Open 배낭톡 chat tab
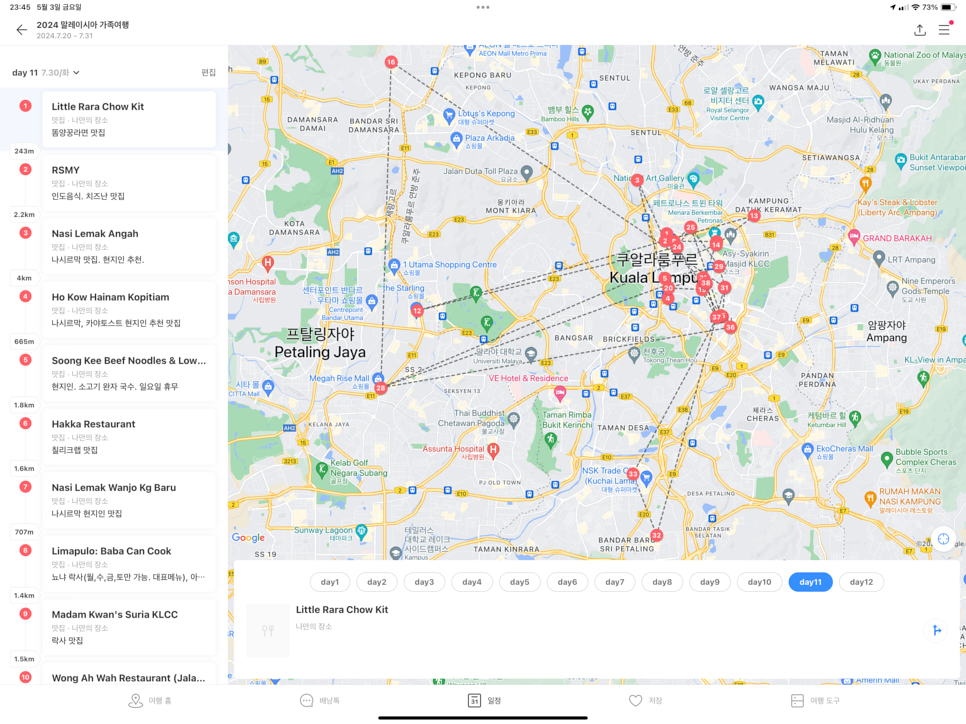966x724 pixels. [320, 701]
